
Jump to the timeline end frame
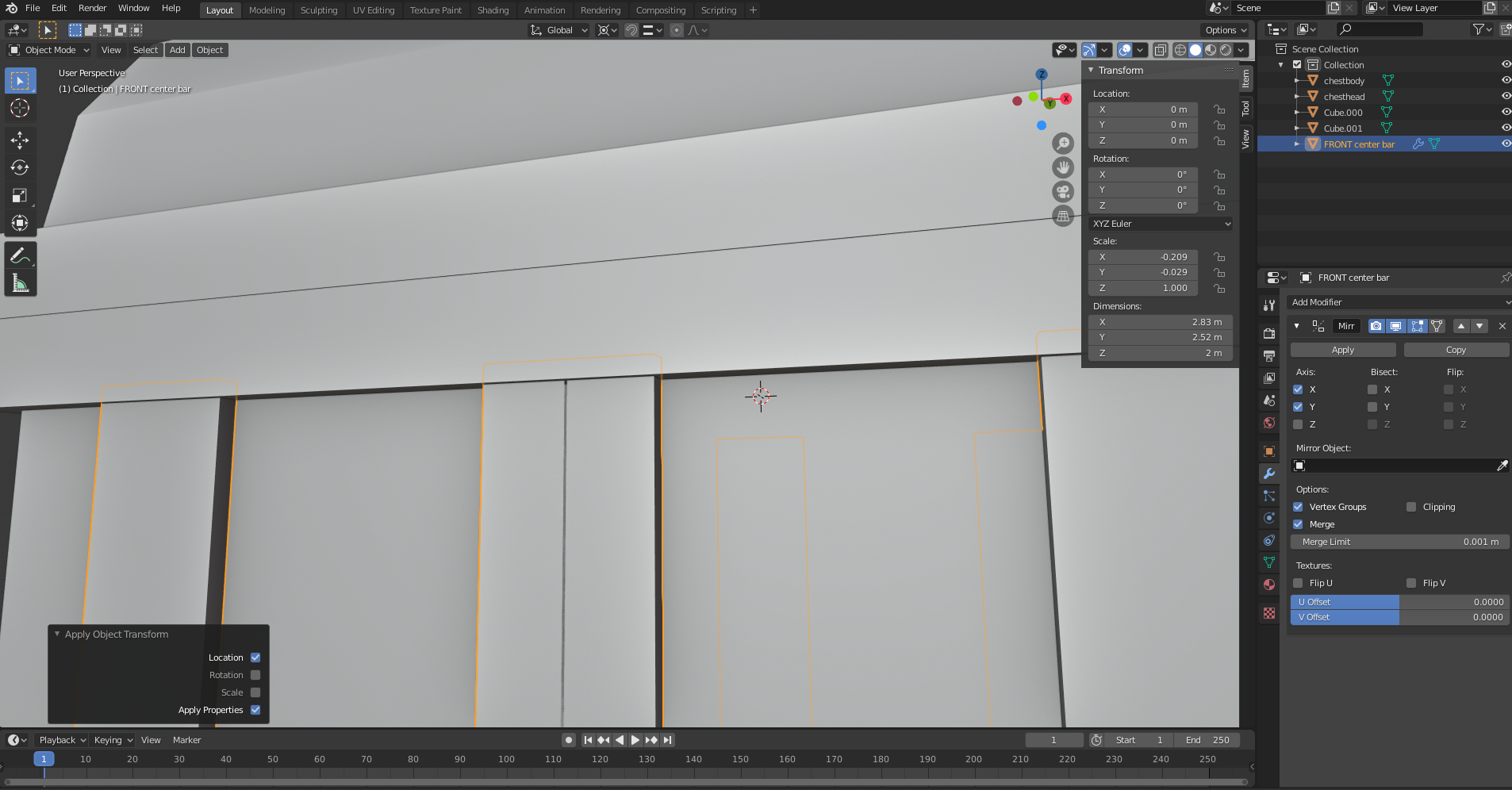tap(667, 740)
